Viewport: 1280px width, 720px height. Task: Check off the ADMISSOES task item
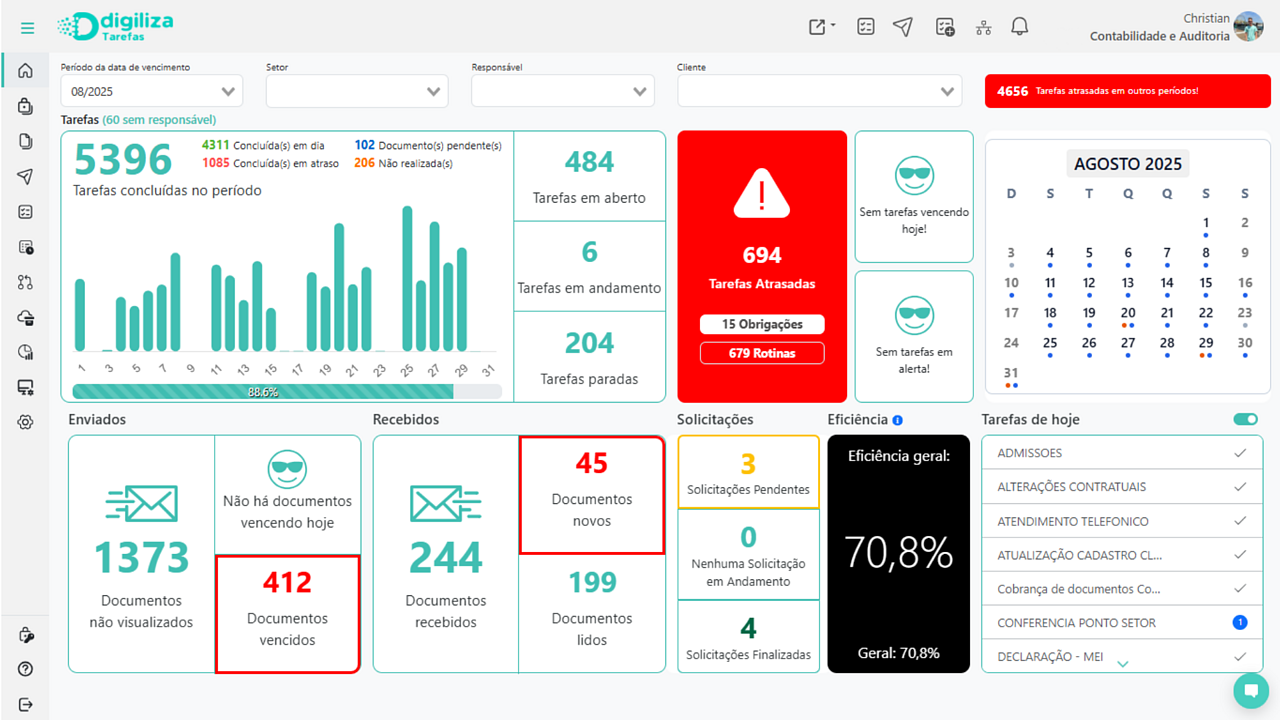(1241, 453)
